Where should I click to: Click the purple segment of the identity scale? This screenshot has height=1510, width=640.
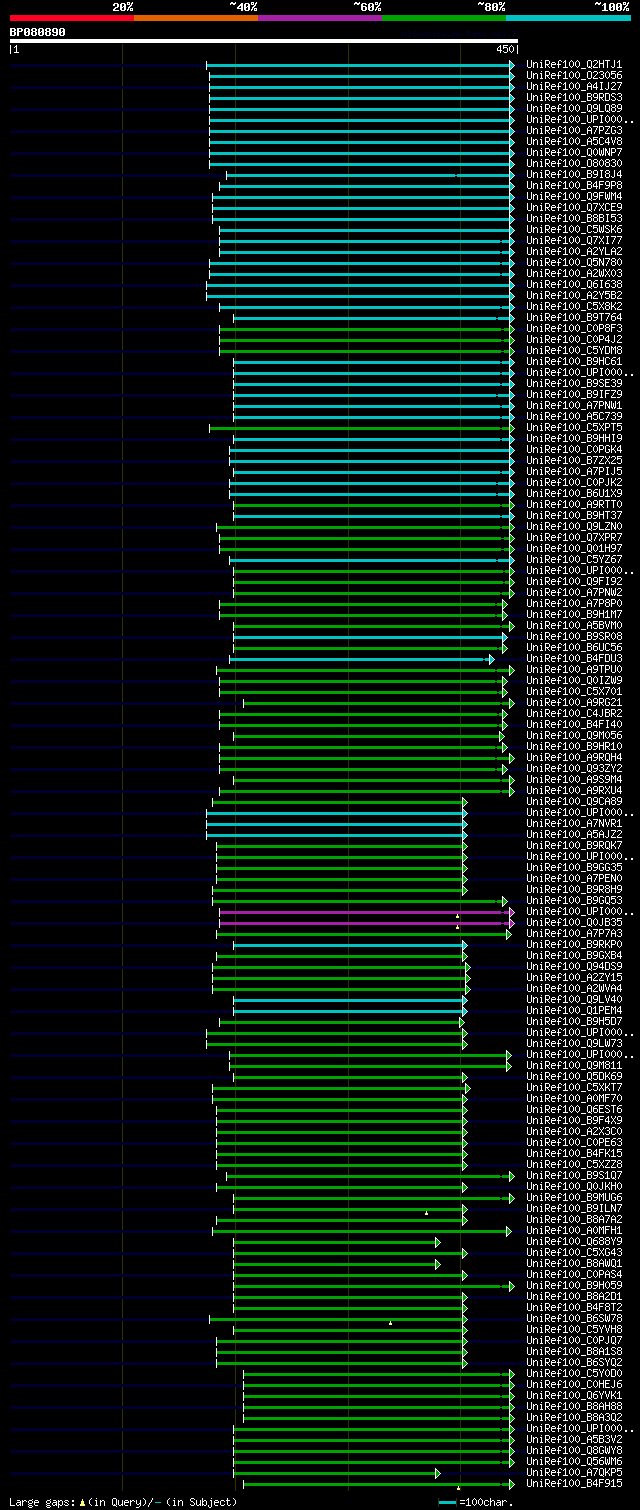(x=320, y=17)
